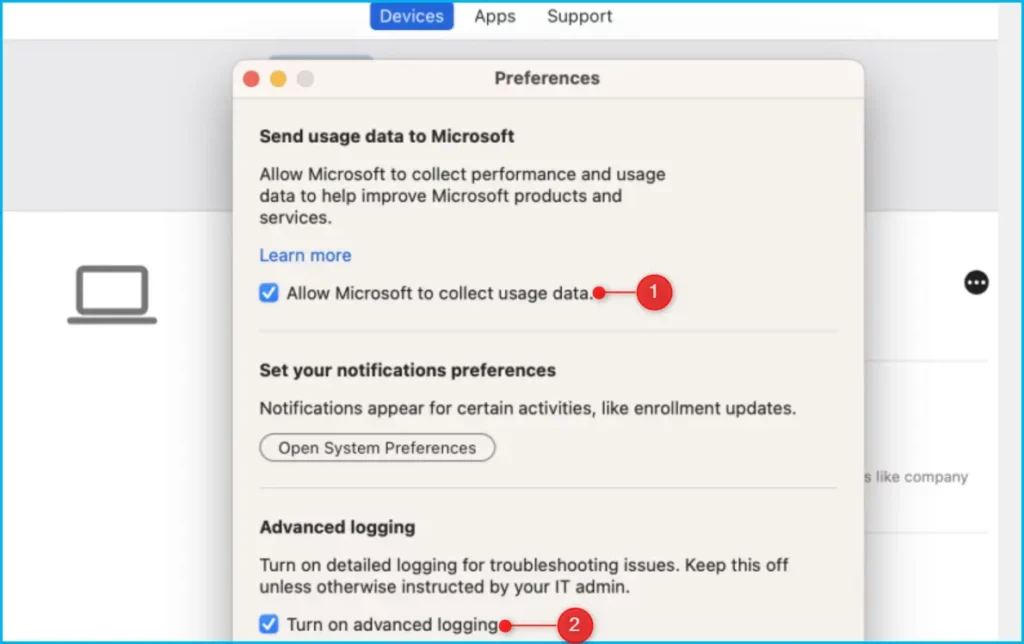Click the laptop device icon
The image size is (1024, 644).
(x=112, y=295)
